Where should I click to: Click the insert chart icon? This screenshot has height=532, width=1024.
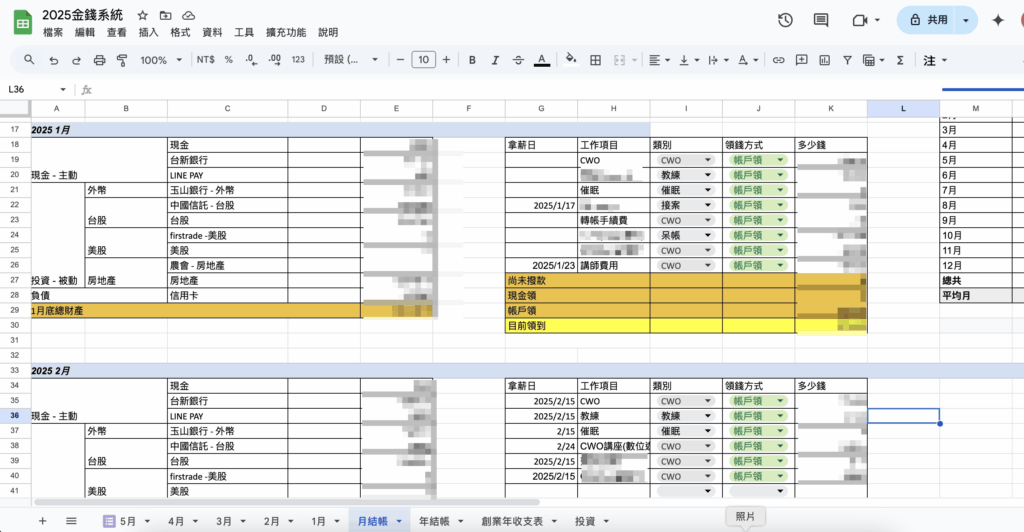(x=825, y=60)
